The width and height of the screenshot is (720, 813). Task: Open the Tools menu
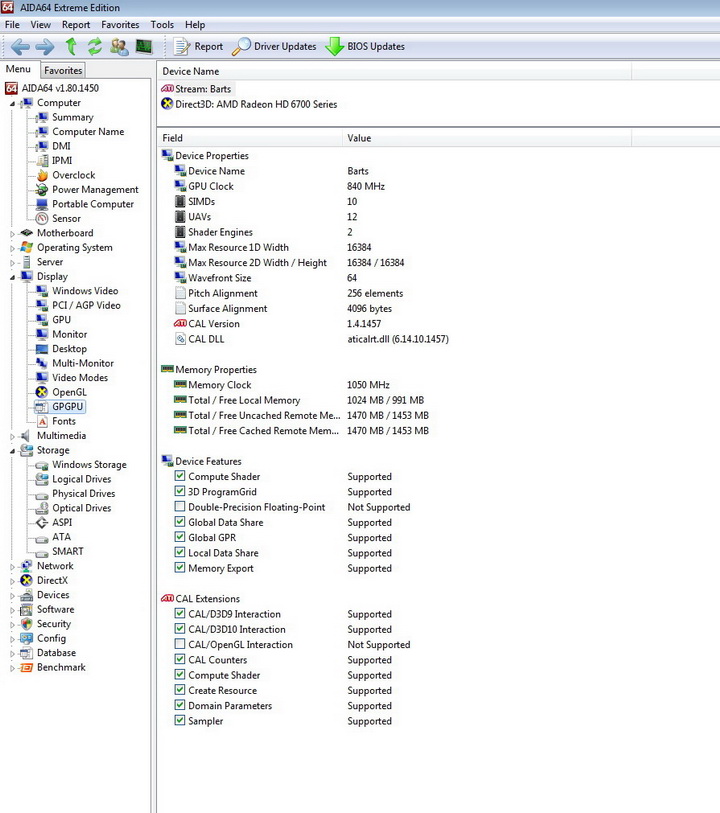[162, 24]
